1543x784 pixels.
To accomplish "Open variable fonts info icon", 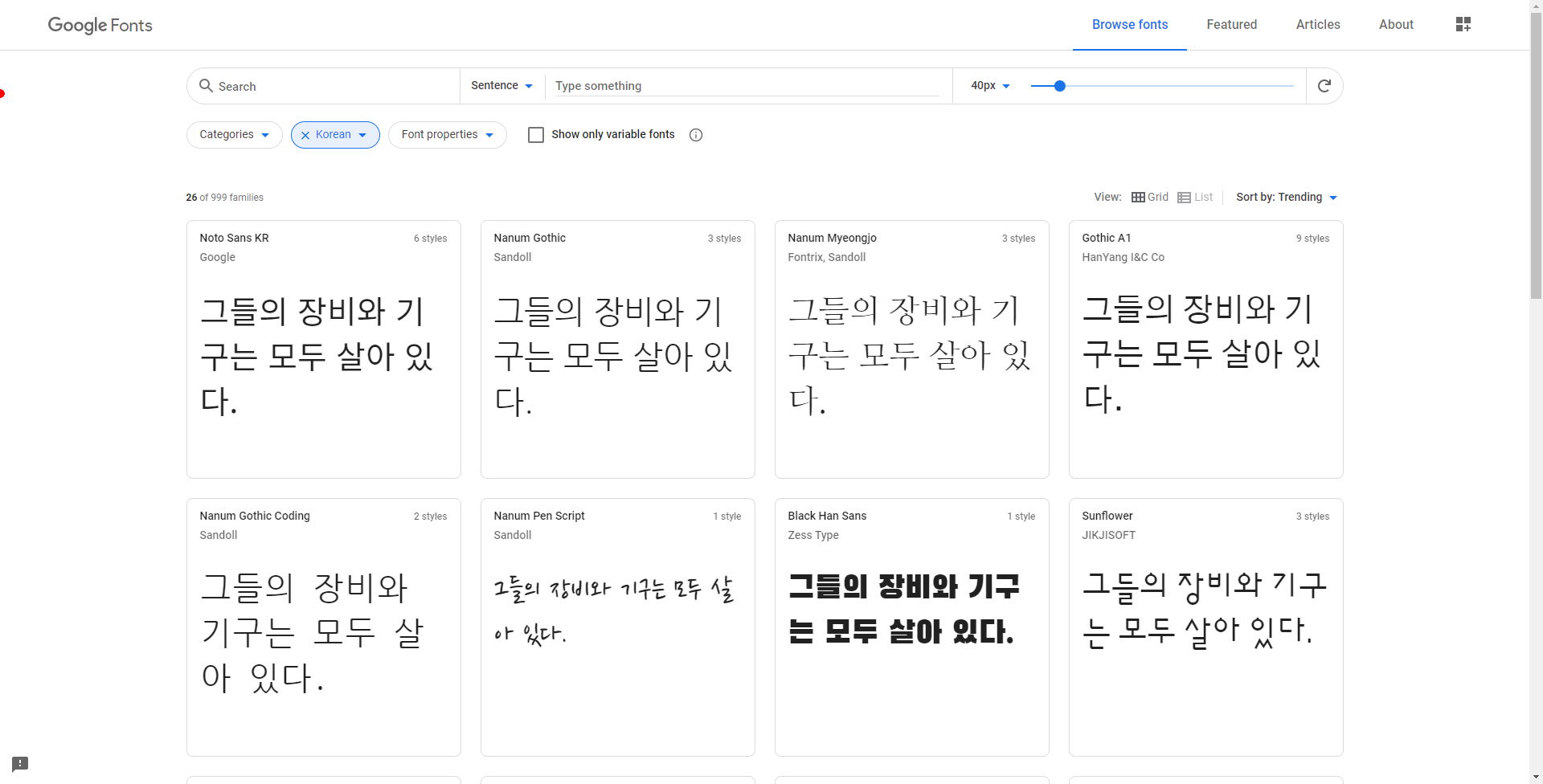I will (696, 135).
